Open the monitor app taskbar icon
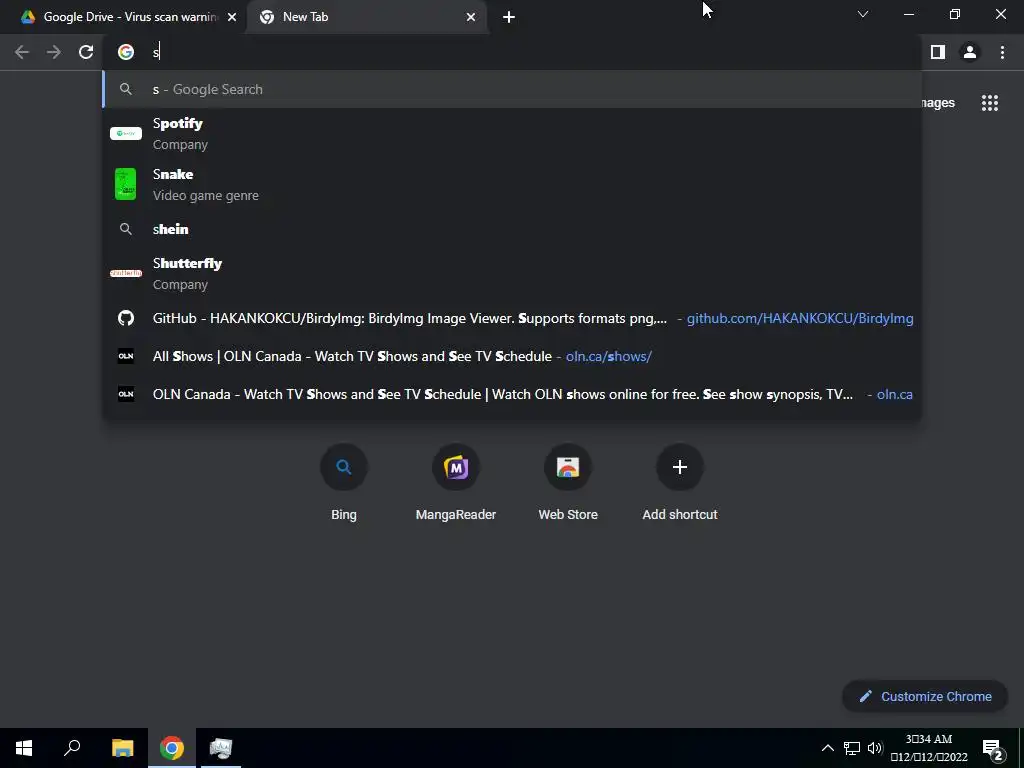Image resolution: width=1024 pixels, height=768 pixels. [x=221, y=748]
